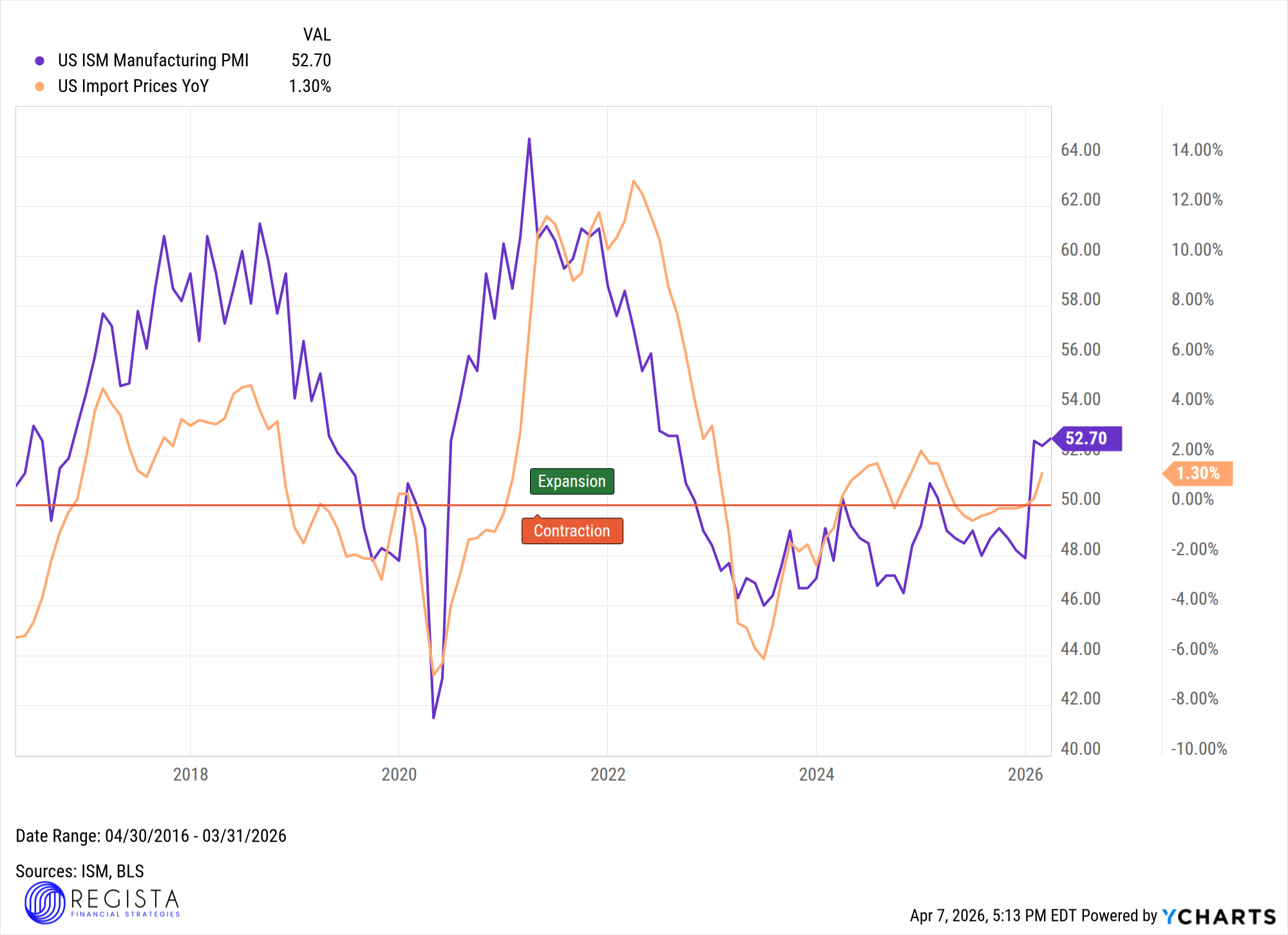Click the purple 52.70 value flag
Viewport: 1288px width, 935px height.
(1088, 439)
